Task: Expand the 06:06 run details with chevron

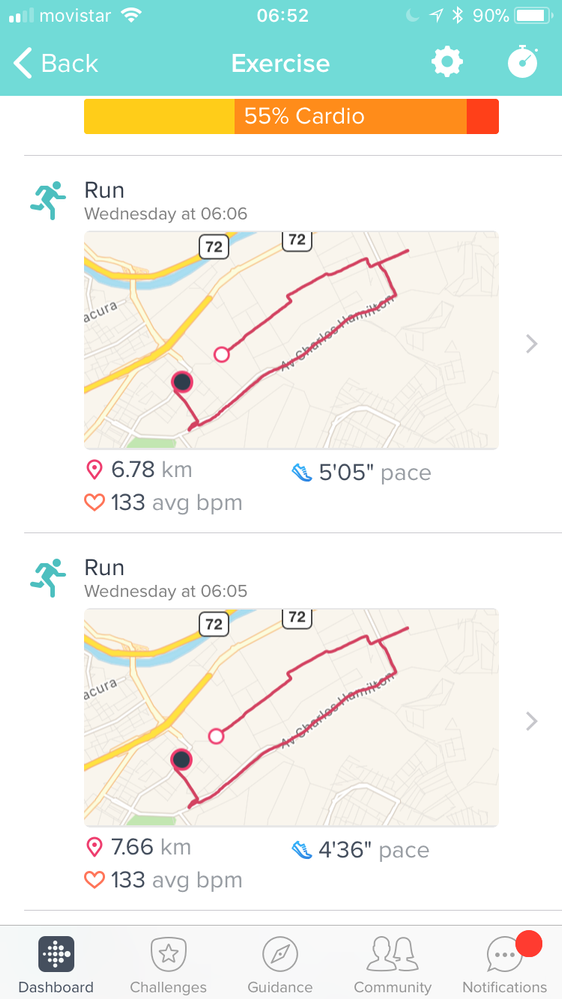Action: [531, 344]
